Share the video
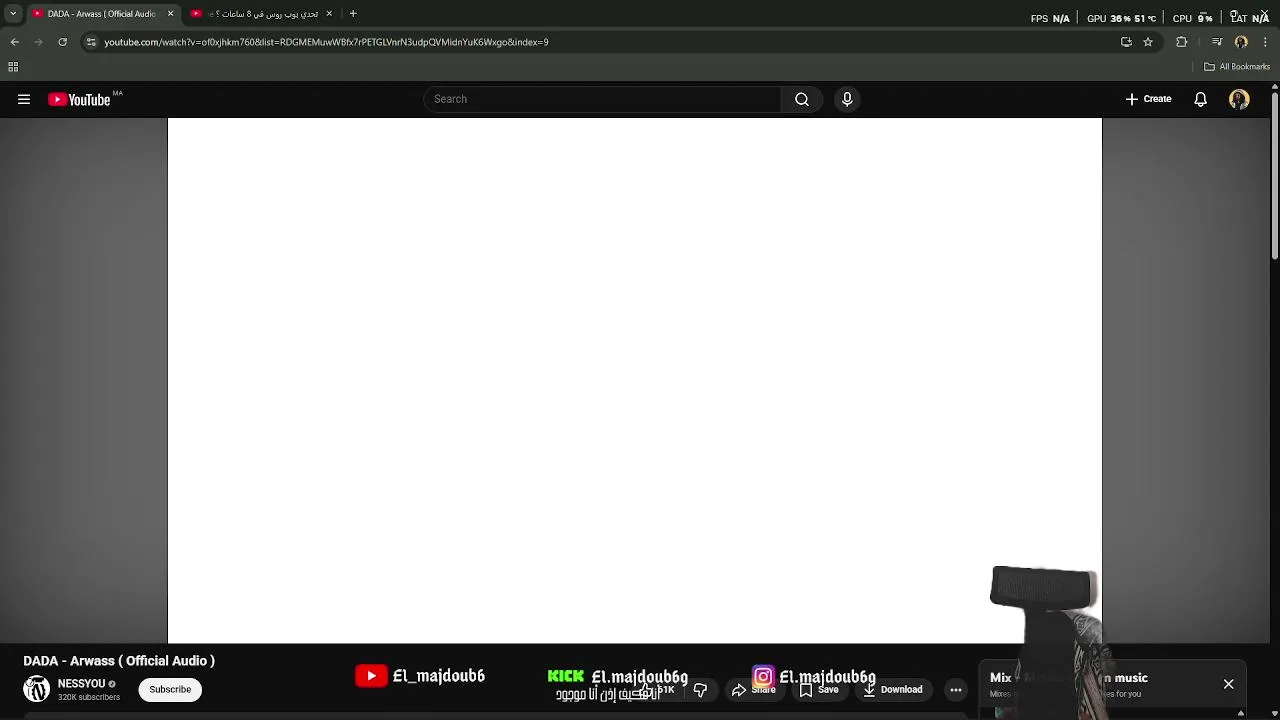 [x=753, y=689]
